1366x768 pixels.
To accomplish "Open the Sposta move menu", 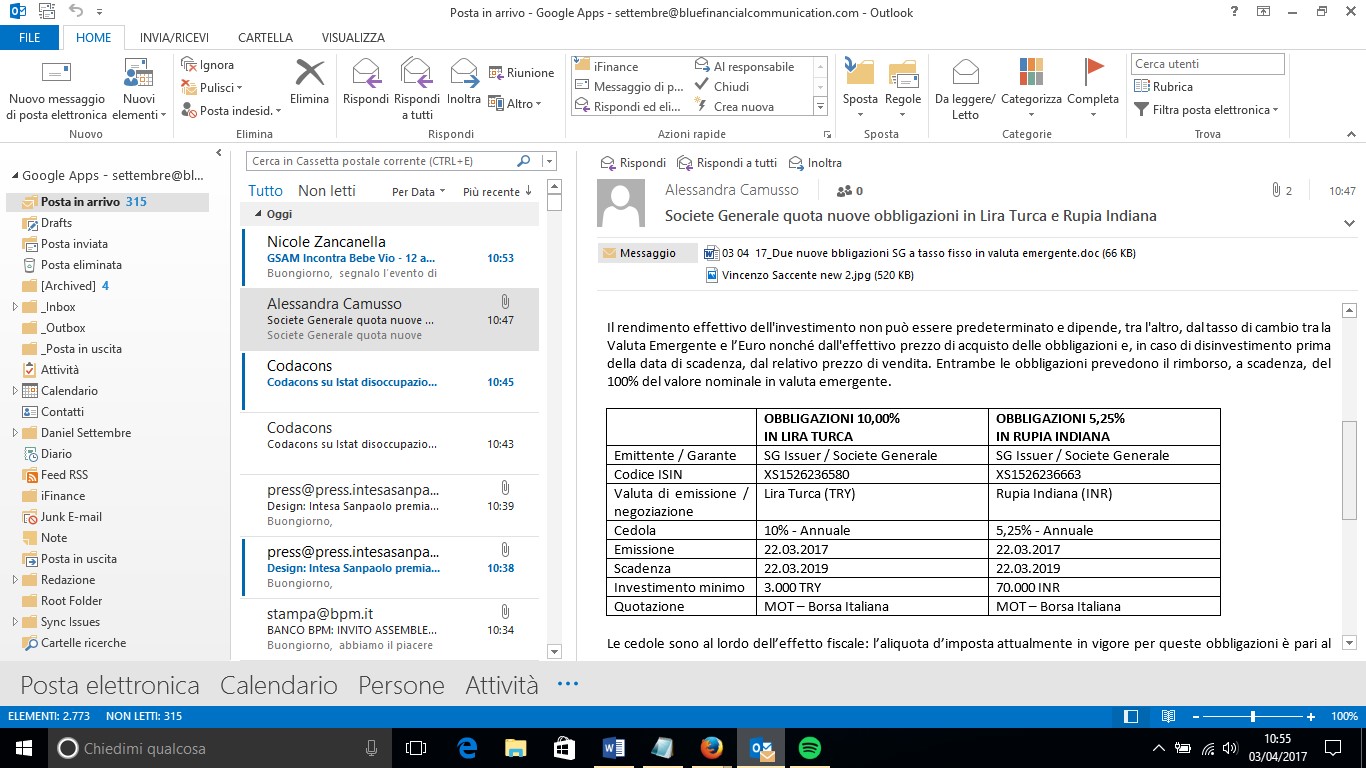I will [860, 90].
